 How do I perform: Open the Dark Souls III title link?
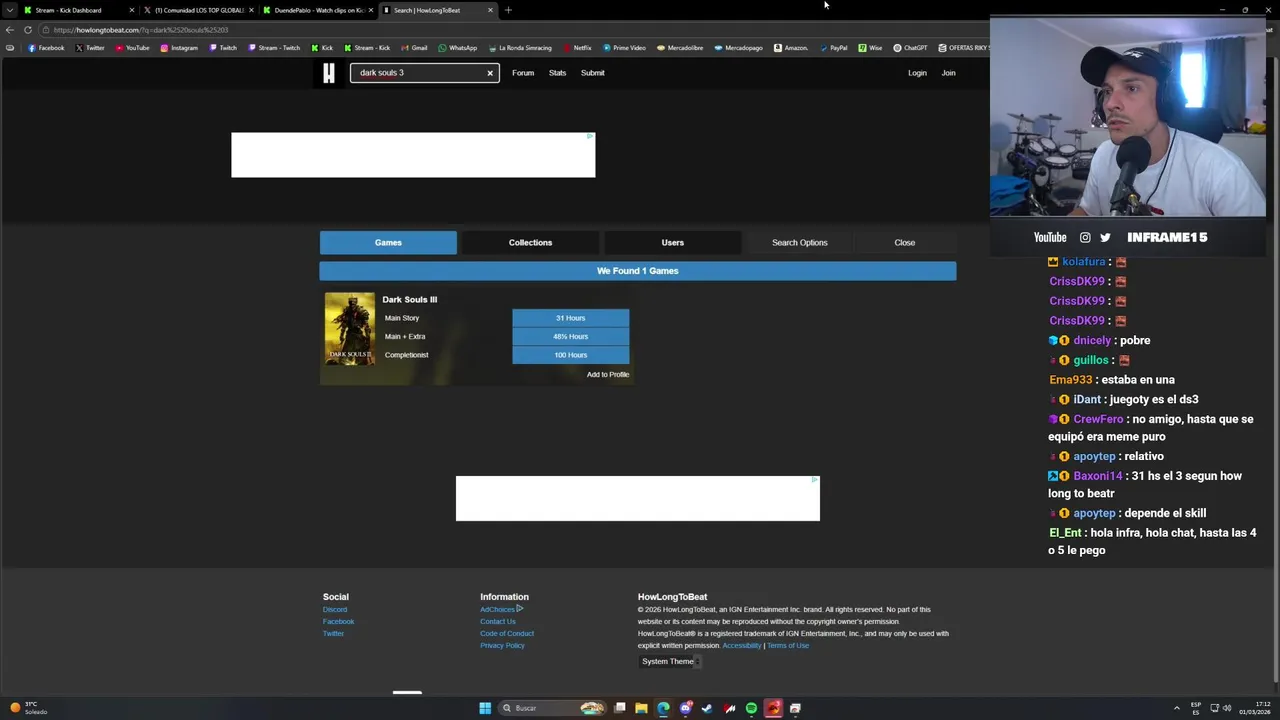(409, 299)
